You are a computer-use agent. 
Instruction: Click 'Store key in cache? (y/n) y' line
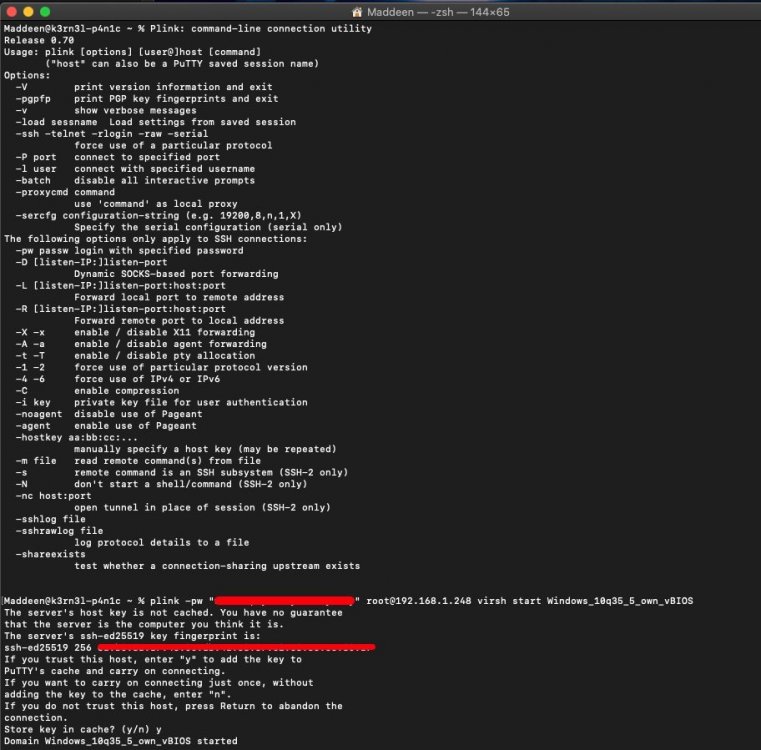pyautogui.click(x=83, y=730)
